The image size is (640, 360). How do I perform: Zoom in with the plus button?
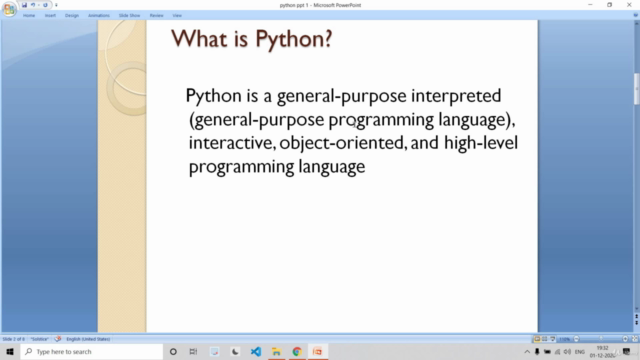(625, 339)
